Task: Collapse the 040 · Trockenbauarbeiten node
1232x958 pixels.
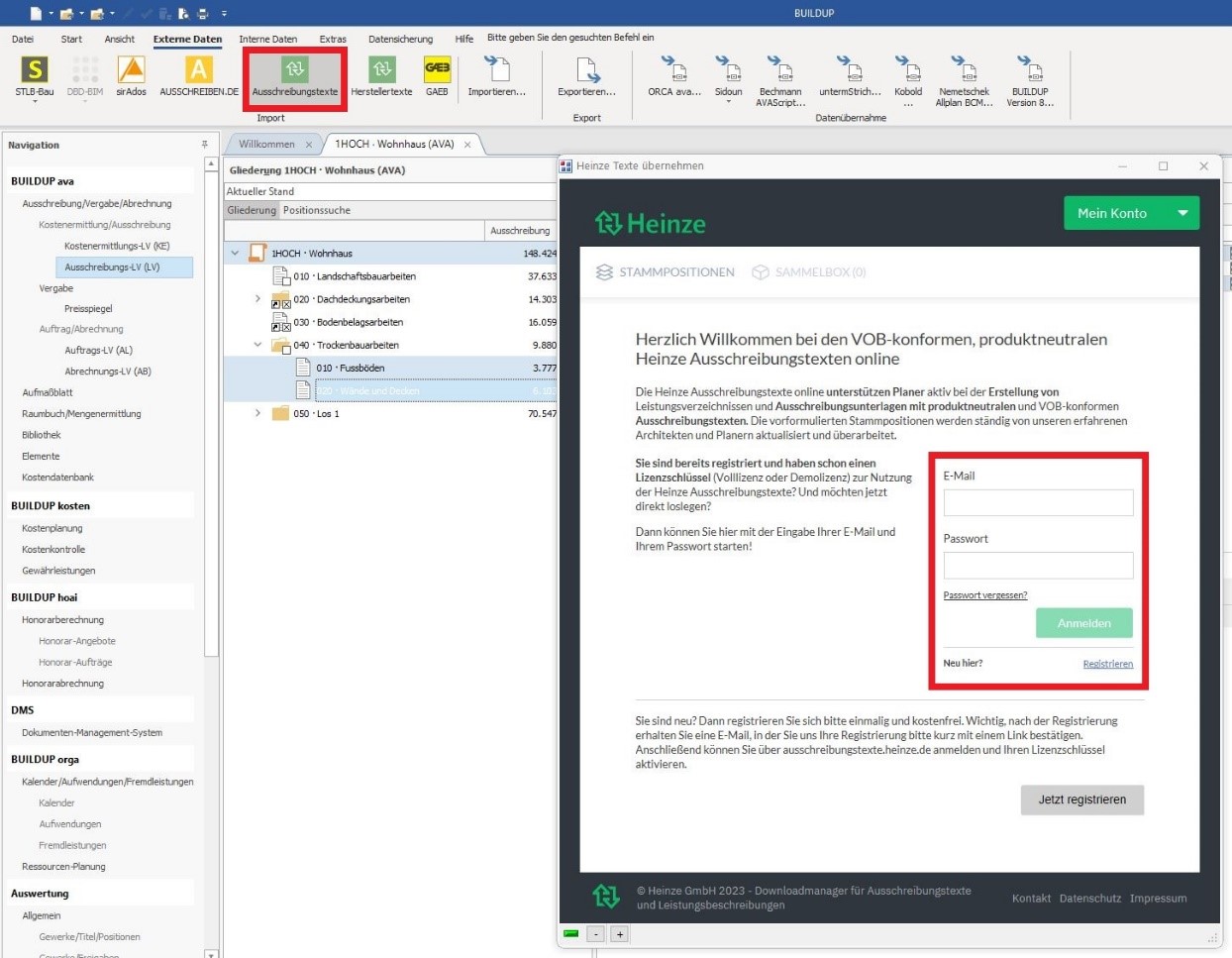Action: tap(257, 345)
